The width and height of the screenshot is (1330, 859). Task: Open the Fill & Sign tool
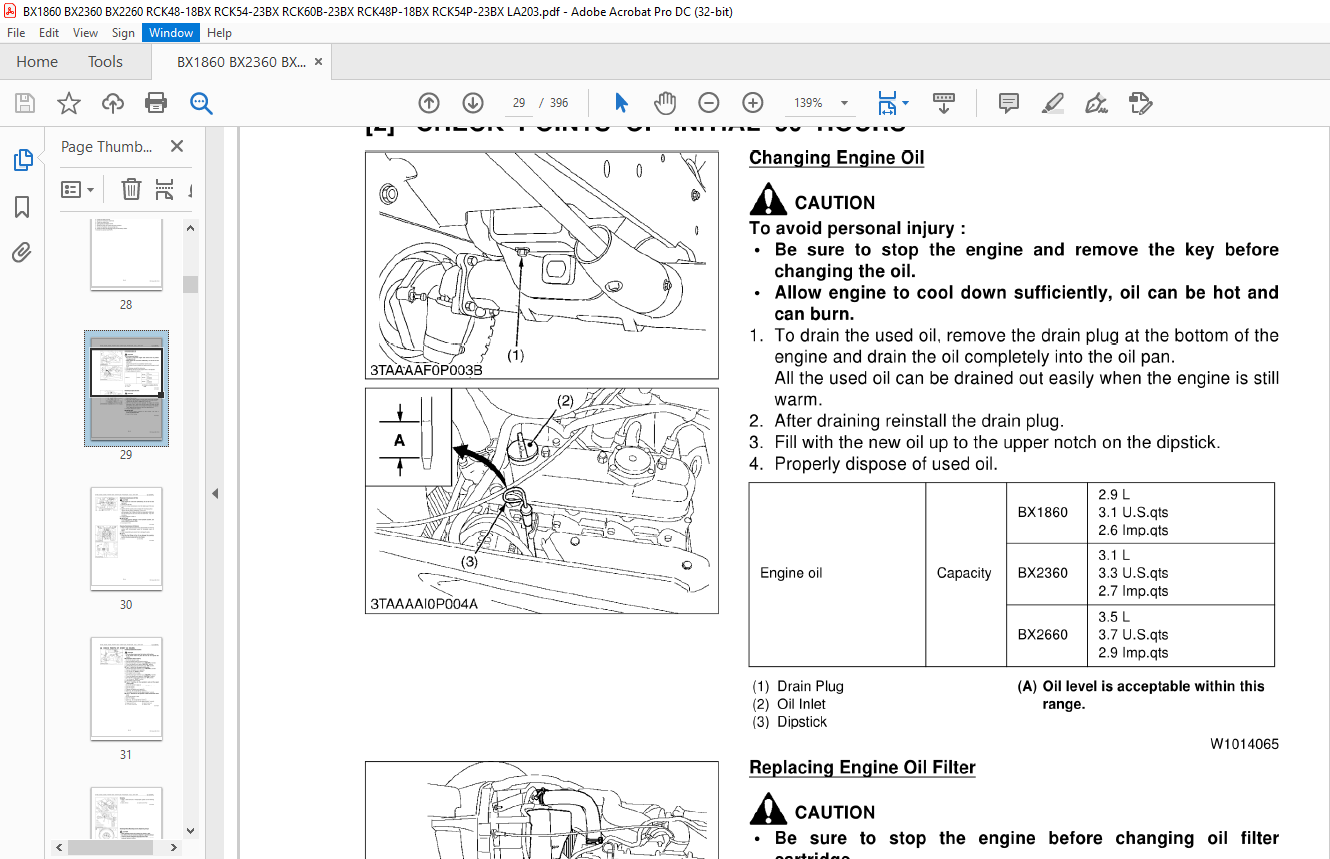point(1096,103)
